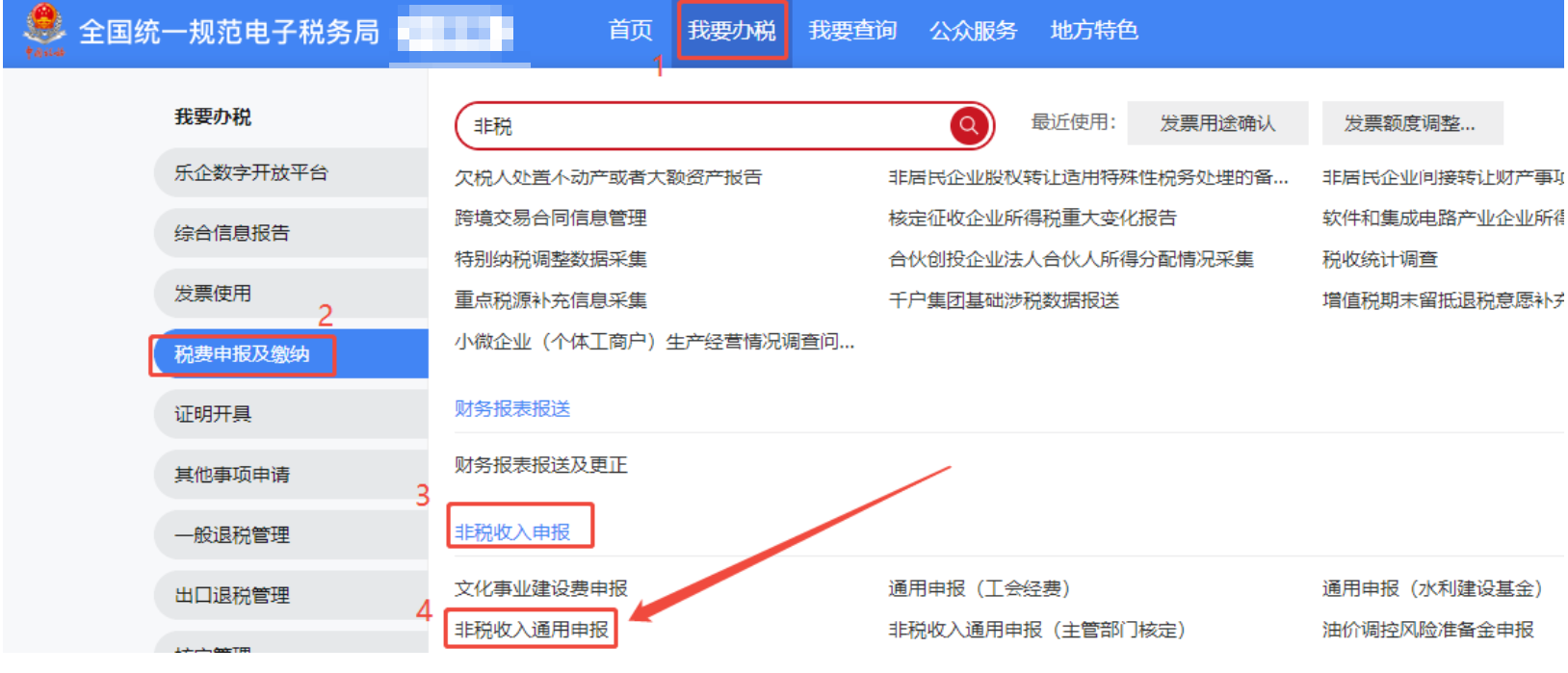Open 通用申报（工会经费）link
Viewport: 1568px width, 673px height.
pyautogui.click(x=980, y=588)
